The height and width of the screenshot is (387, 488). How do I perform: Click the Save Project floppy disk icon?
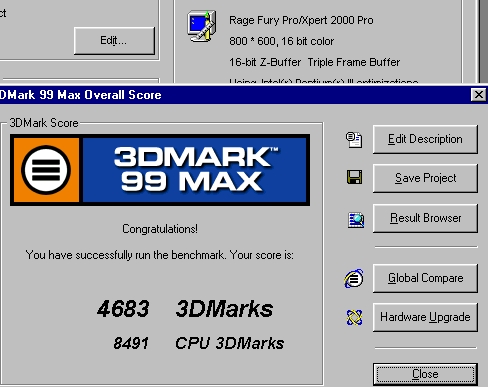[354, 177]
